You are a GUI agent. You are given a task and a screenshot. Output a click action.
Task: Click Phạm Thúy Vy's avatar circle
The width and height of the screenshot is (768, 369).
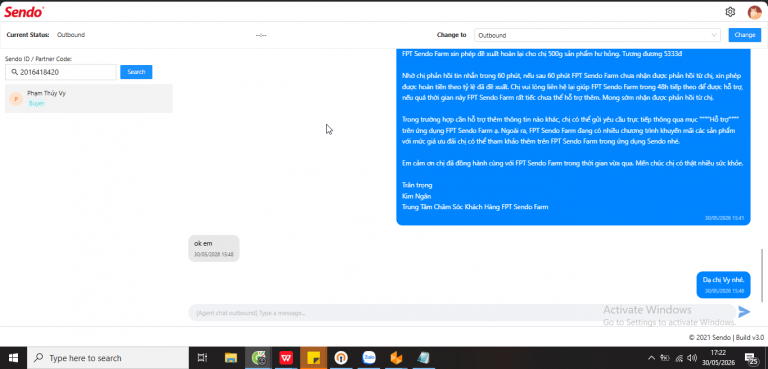16,99
